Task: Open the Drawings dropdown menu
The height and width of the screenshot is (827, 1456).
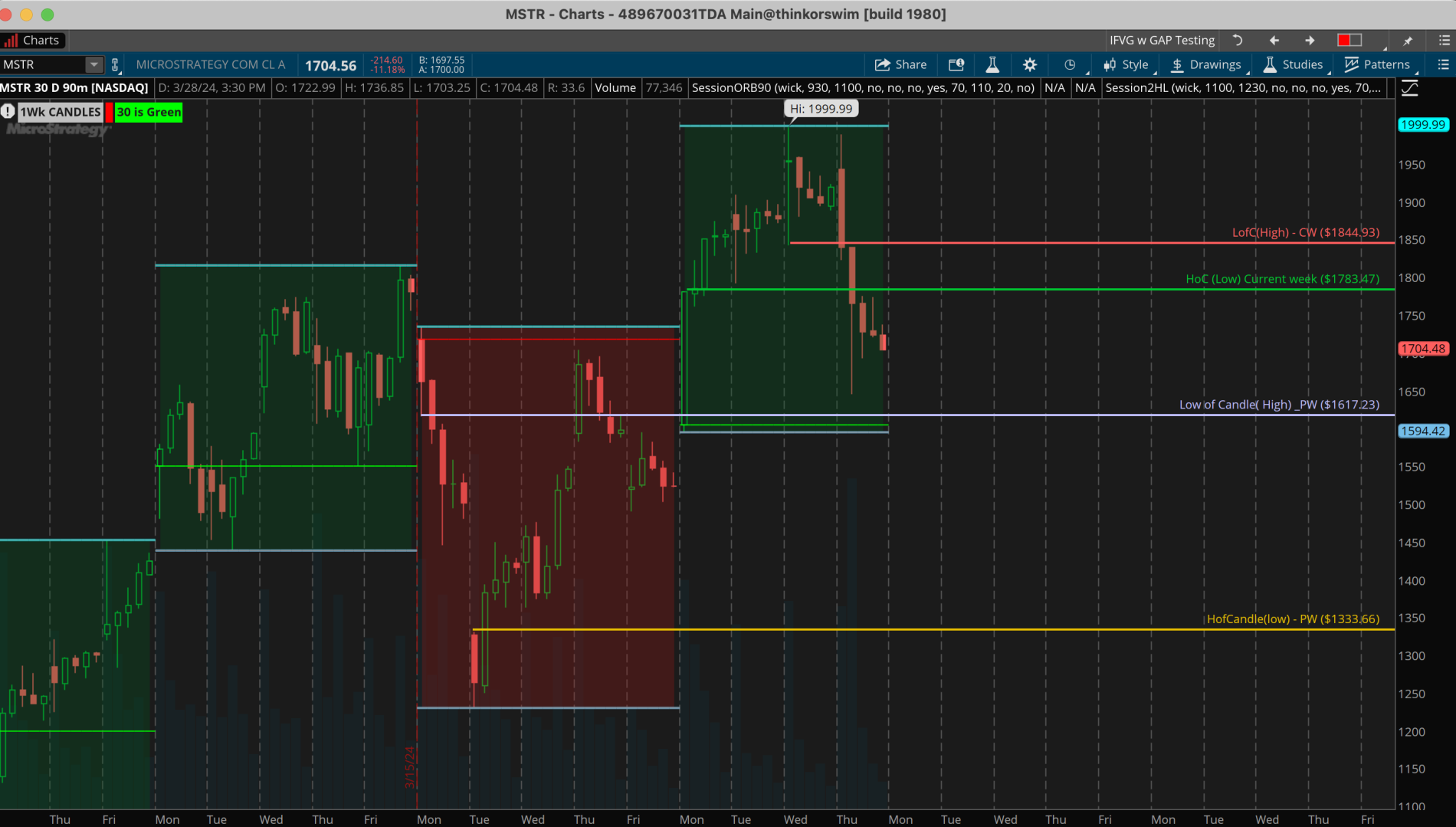Action: coord(1206,64)
